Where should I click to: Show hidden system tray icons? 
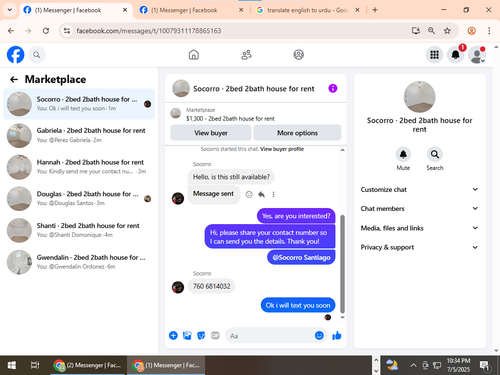pyautogui.click(x=413, y=365)
